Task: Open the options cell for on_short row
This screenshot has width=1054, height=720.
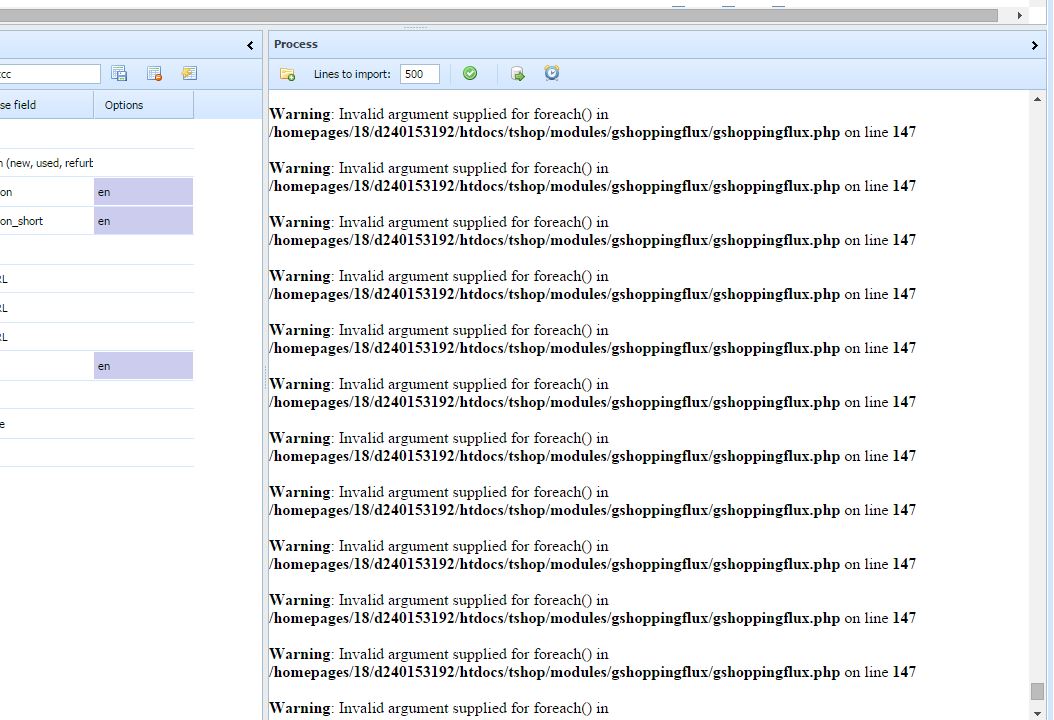Action: pyautogui.click(x=143, y=221)
